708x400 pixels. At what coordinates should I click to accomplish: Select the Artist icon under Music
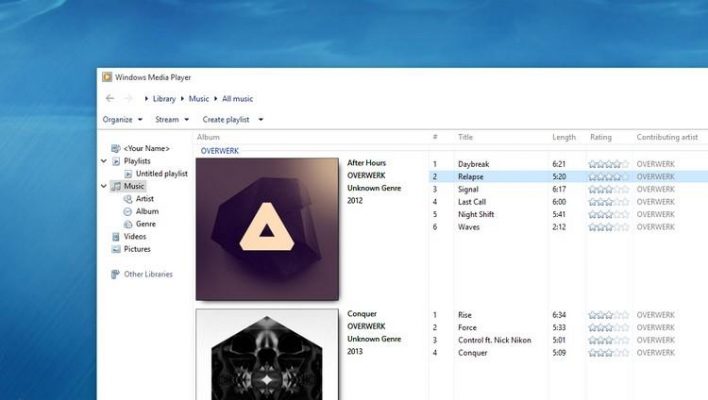coord(127,199)
